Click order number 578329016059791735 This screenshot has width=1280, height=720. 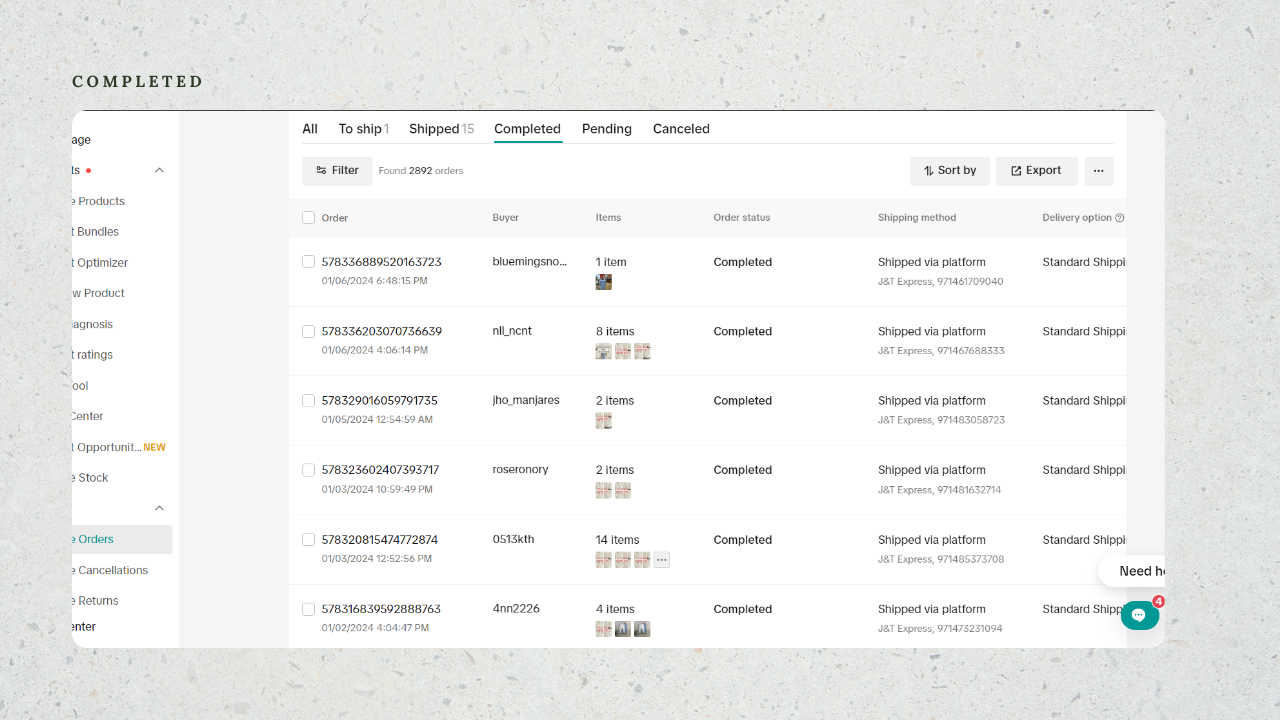click(380, 400)
